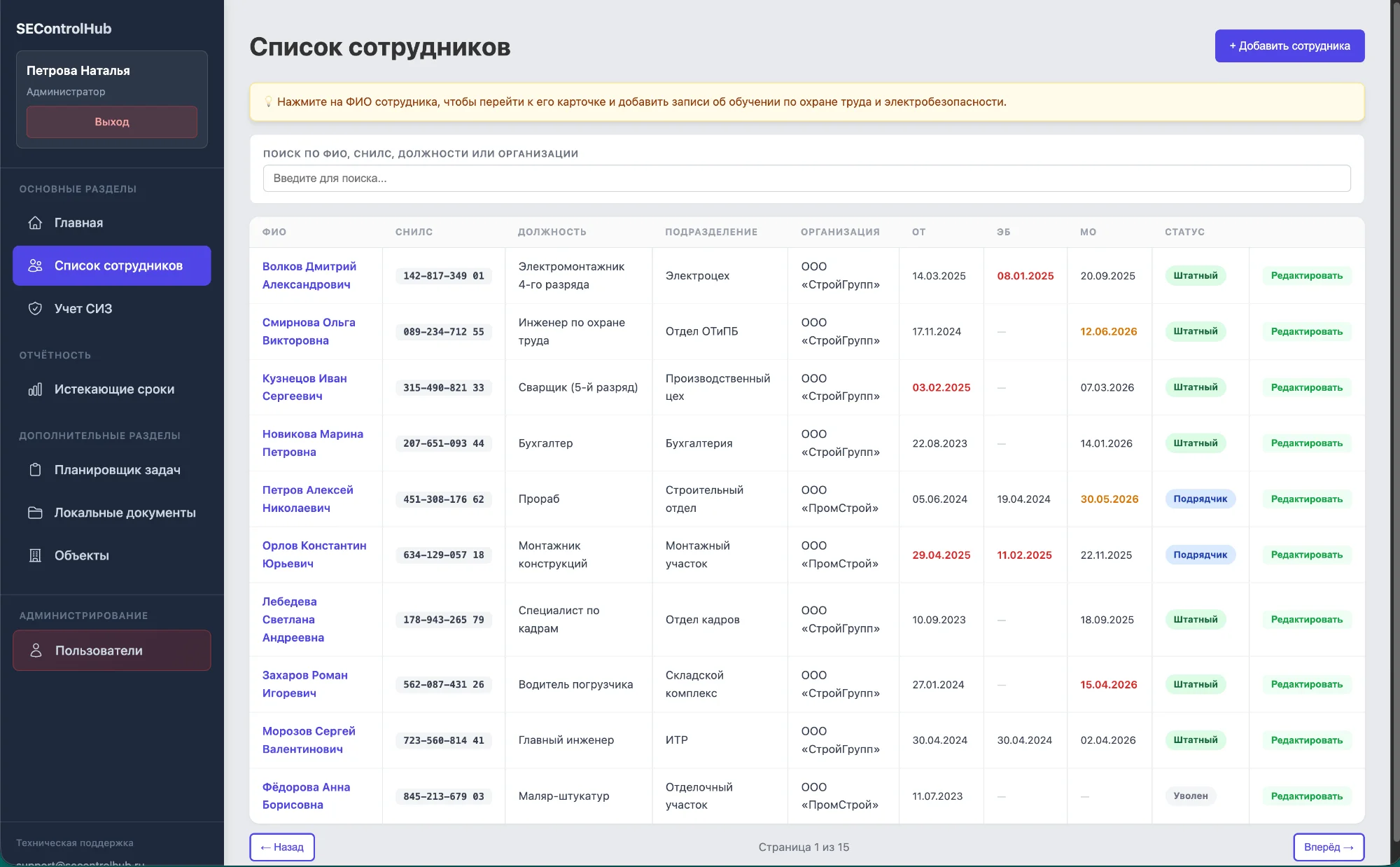
Task: Open Лебедева Светлана Андреевна's card
Action: pyautogui.click(x=293, y=620)
